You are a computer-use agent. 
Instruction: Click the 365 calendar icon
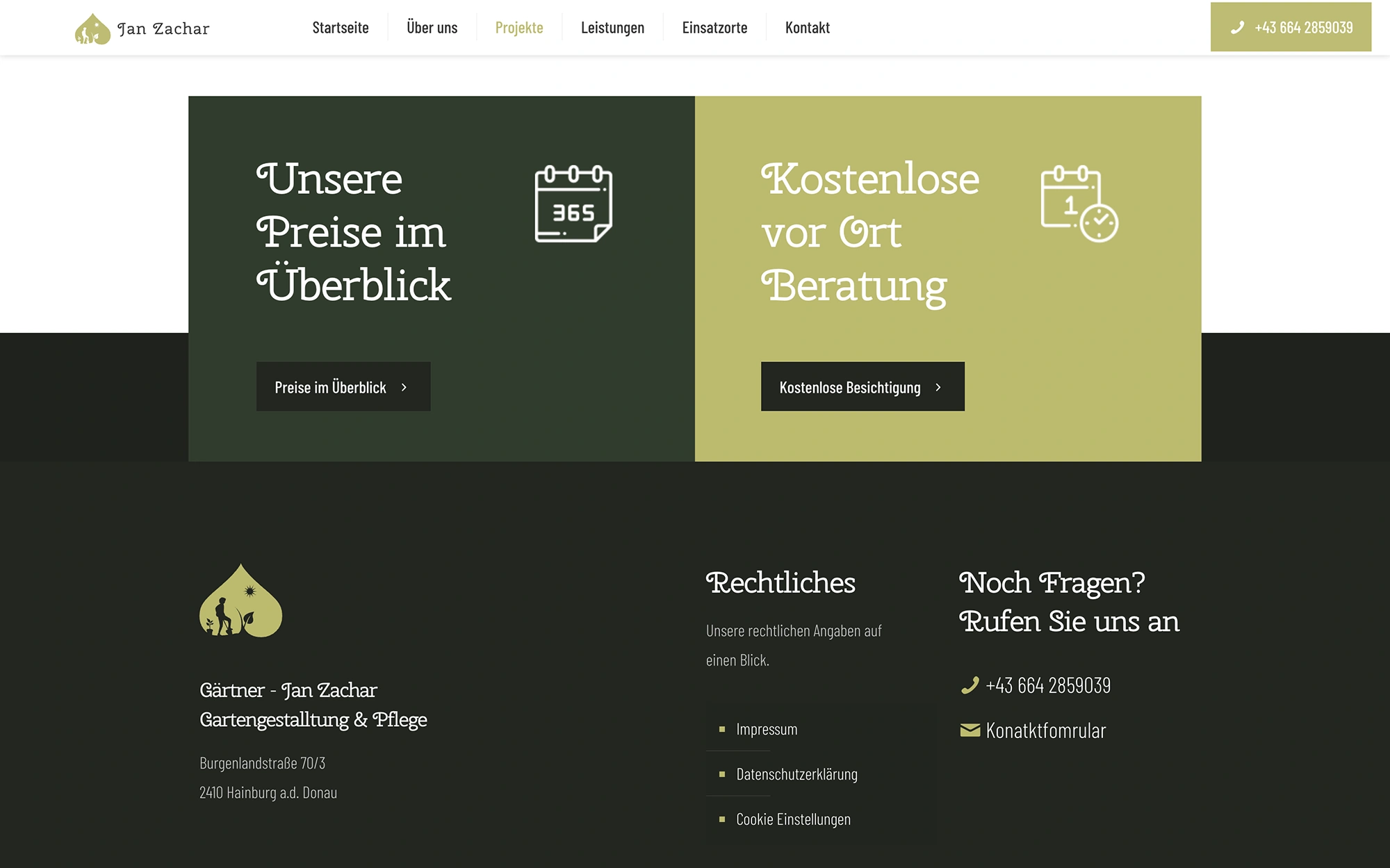(573, 204)
